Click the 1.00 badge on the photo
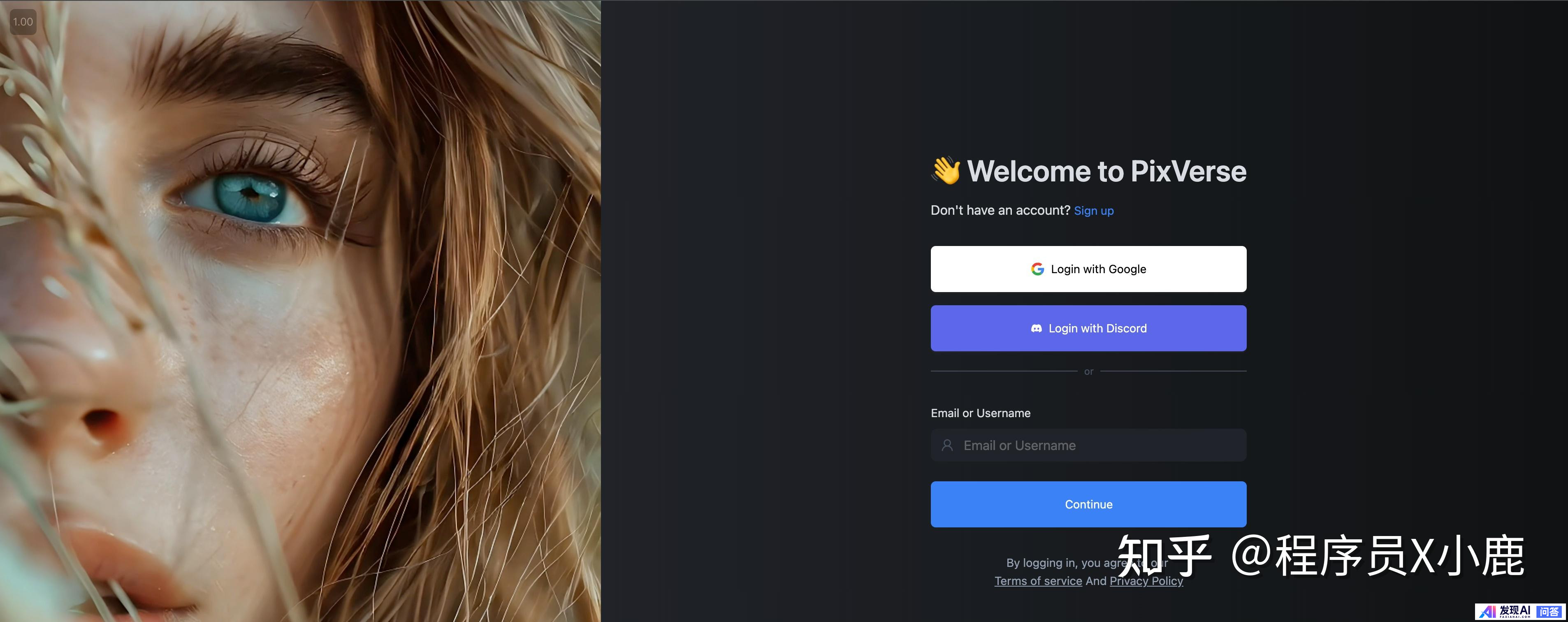Screen dimensions: 1568x622 click(x=23, y=22)
